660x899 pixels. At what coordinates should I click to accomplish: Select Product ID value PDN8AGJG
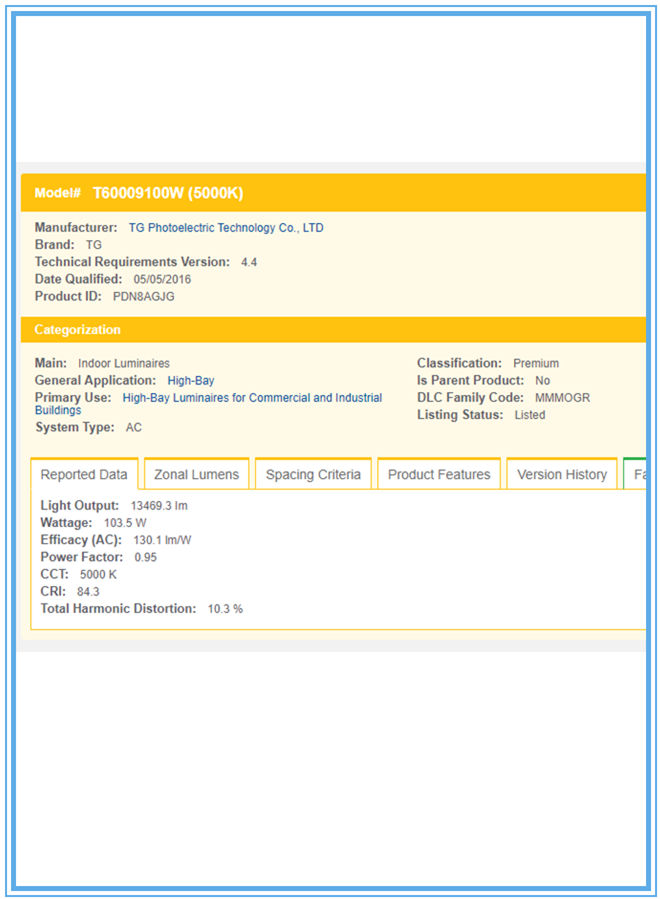click(143, 296)
